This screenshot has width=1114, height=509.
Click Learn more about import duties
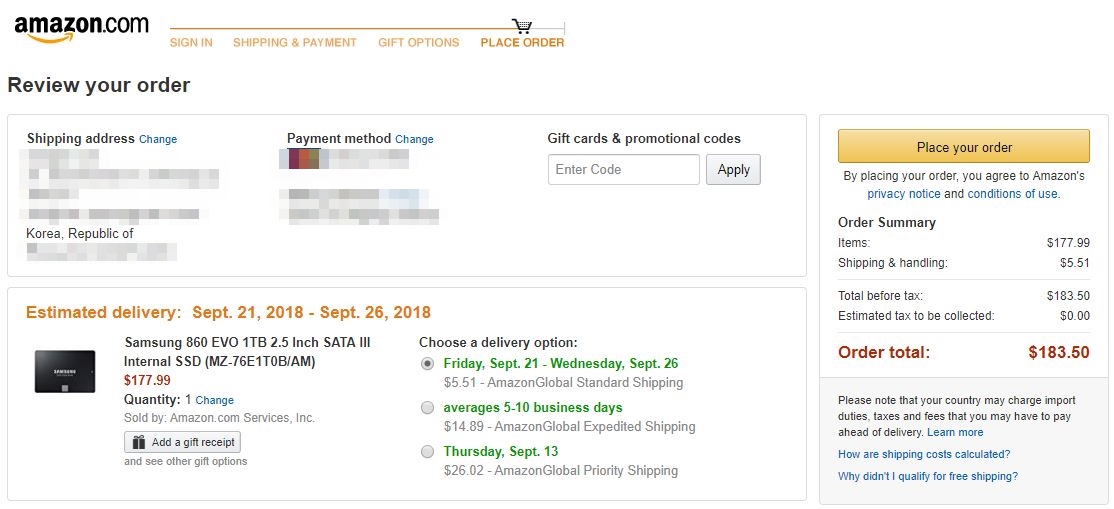click(x=955, y=433)
